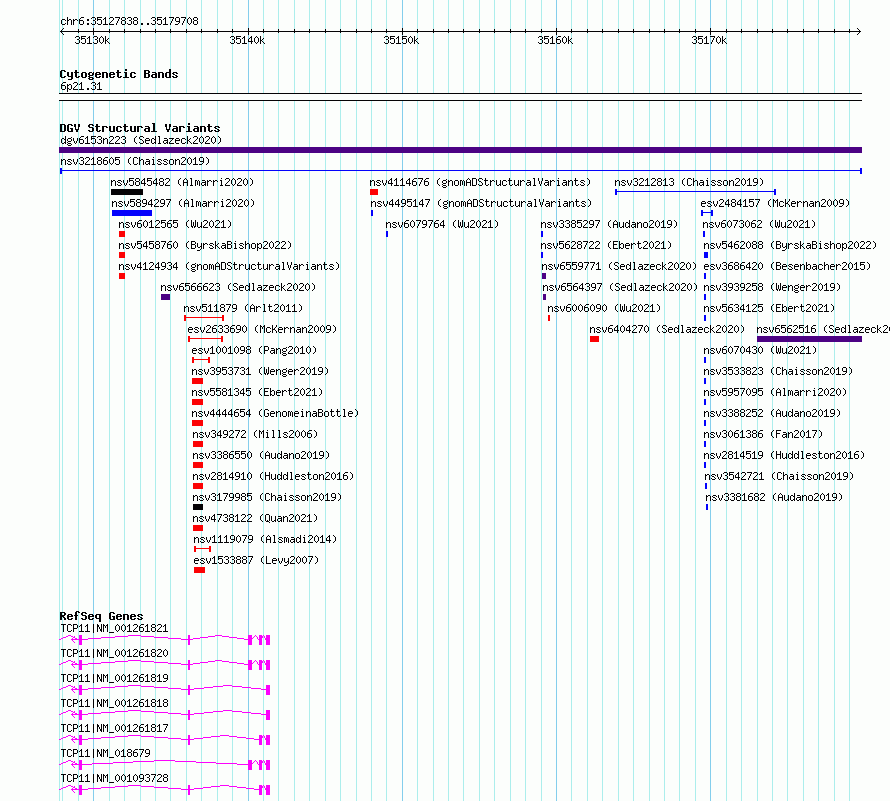
Task: Click the nsv6012565 (Wu2021) label
Action: tap(175, 224)
